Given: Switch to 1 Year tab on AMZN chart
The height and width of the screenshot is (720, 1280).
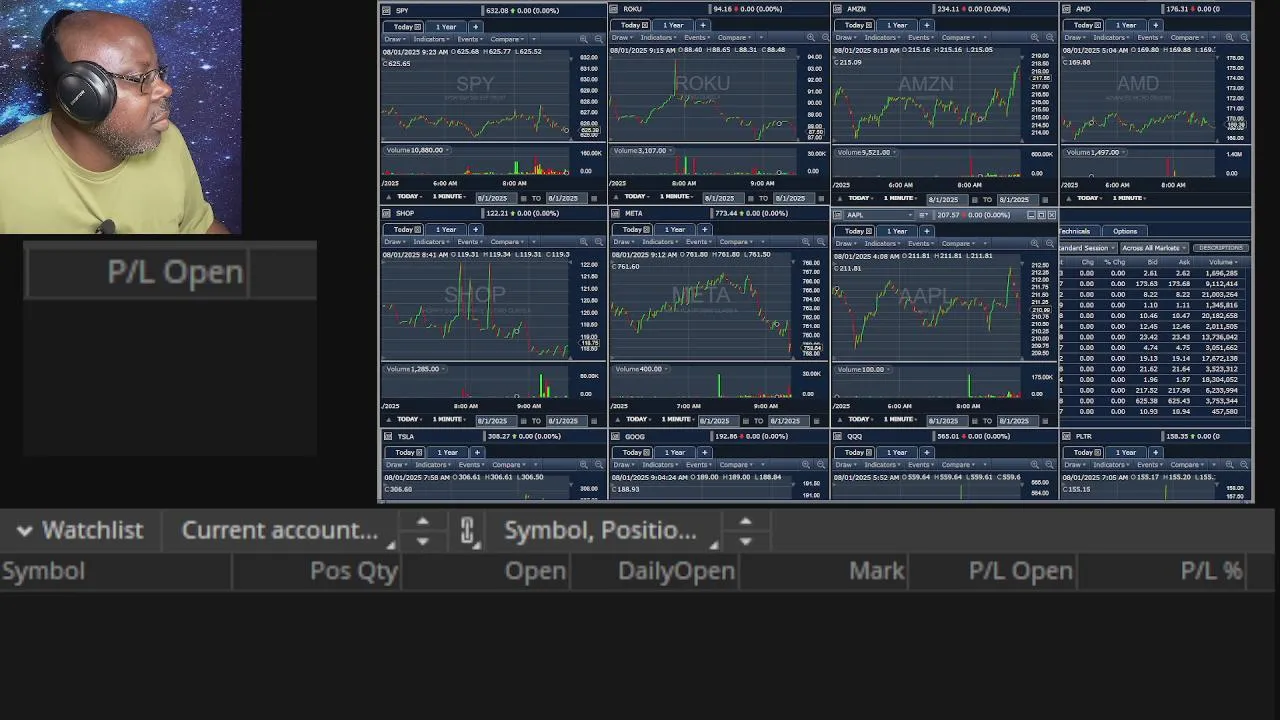Looking at the screenshot, I should [x=897, y=25].
